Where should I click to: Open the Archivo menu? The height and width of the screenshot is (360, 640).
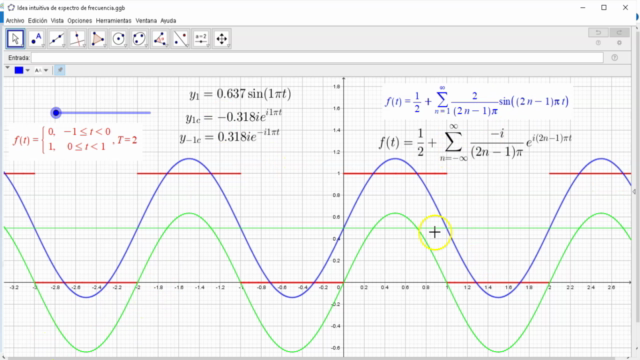tap(15, 20)
